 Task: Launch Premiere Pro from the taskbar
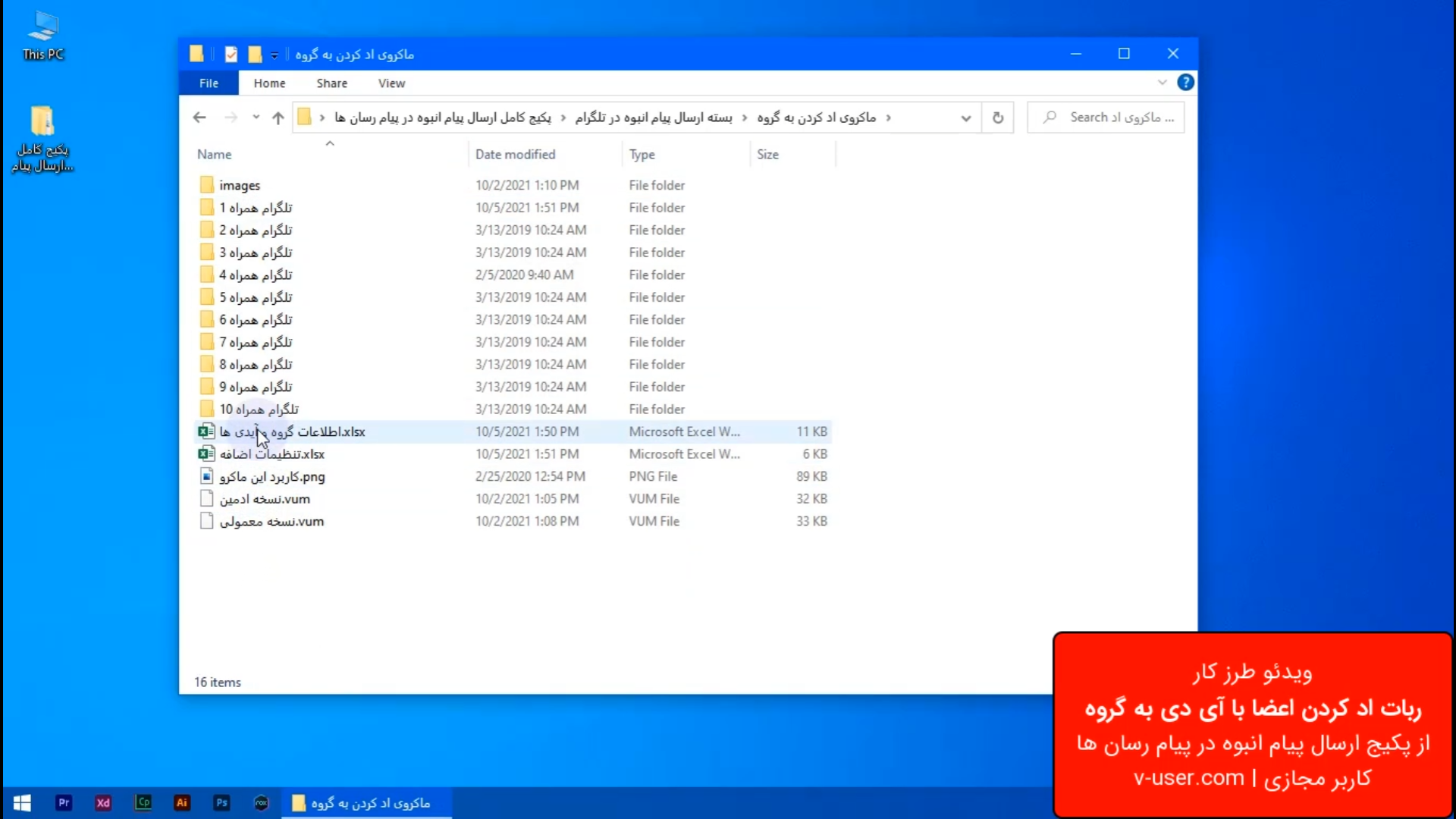[x=64, y=802]
